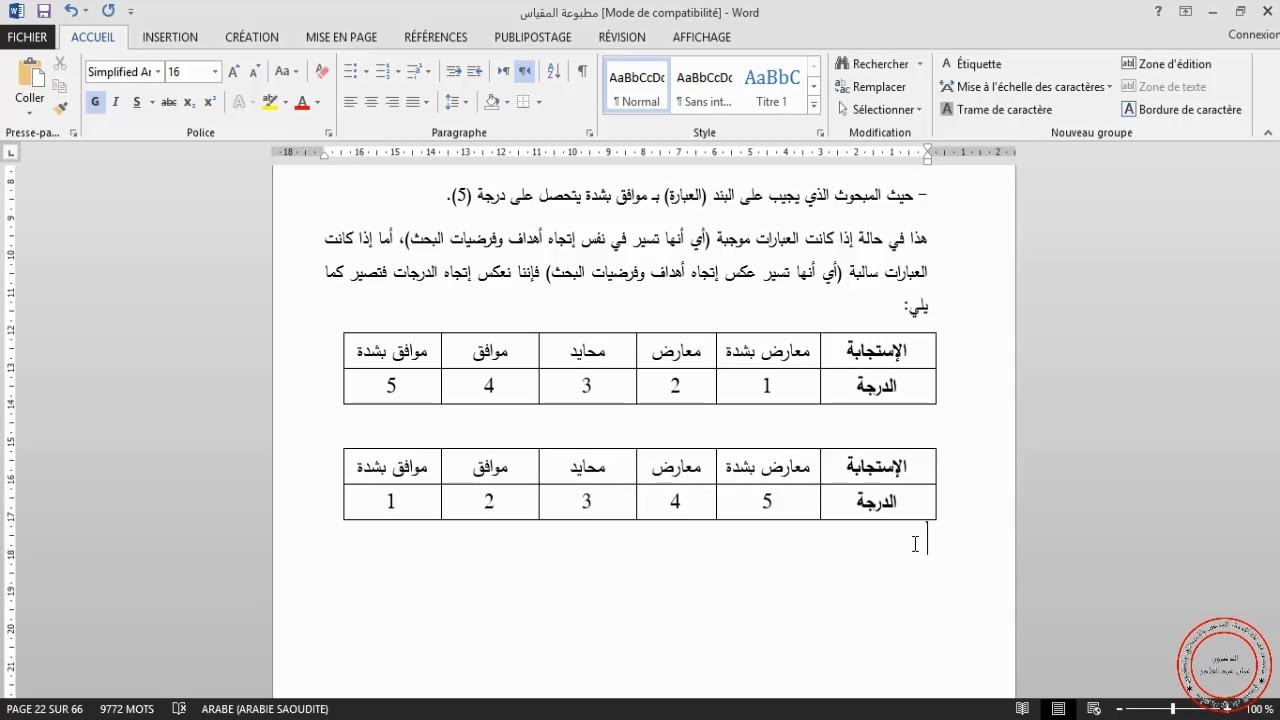Align text right

point(392,102)
